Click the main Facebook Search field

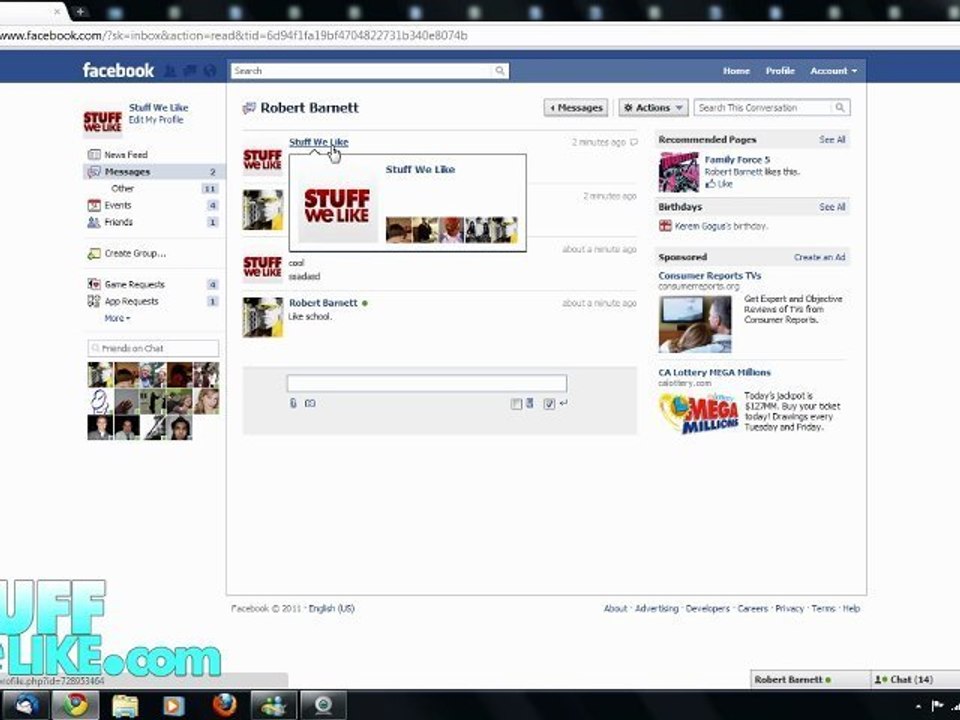coord(361,71)
